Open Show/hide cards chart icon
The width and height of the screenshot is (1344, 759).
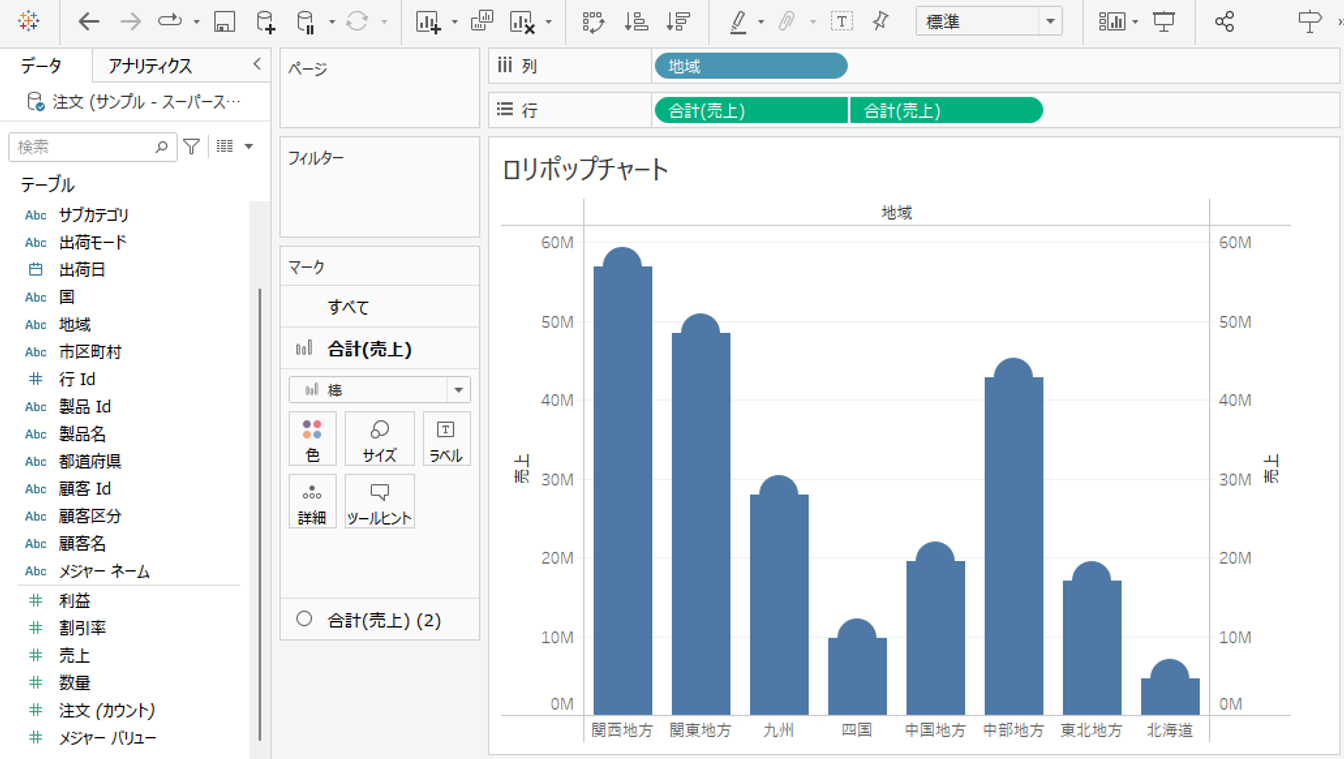[1112, 21]
